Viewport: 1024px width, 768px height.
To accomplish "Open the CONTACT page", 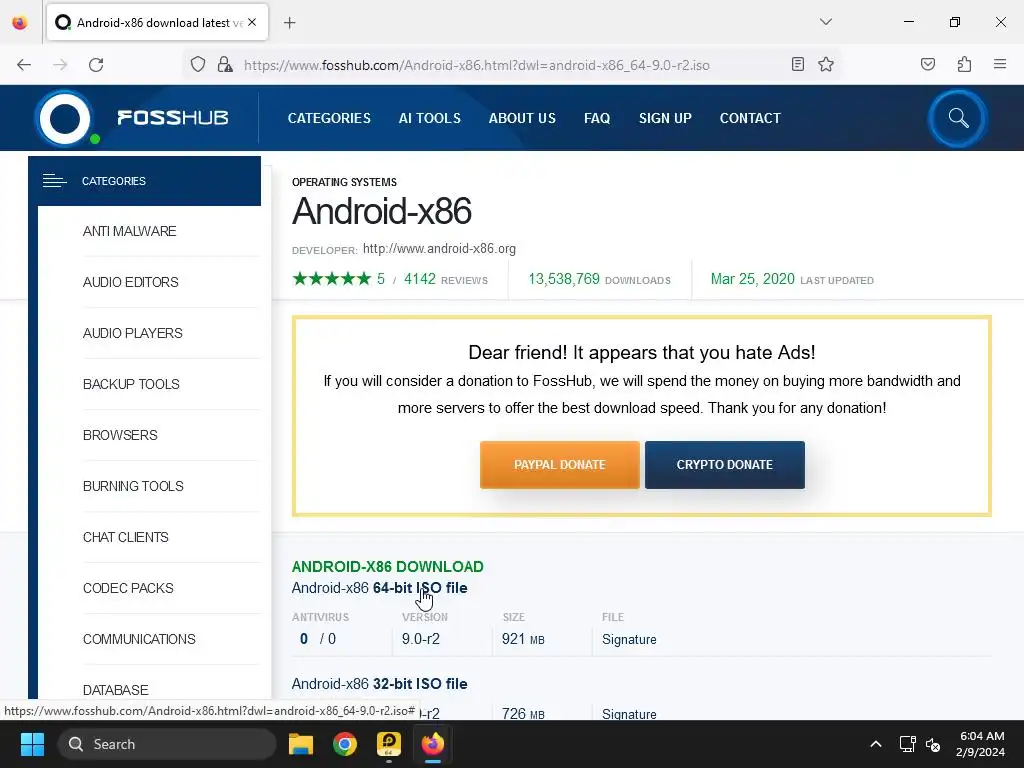I will [x=750, y=118].
